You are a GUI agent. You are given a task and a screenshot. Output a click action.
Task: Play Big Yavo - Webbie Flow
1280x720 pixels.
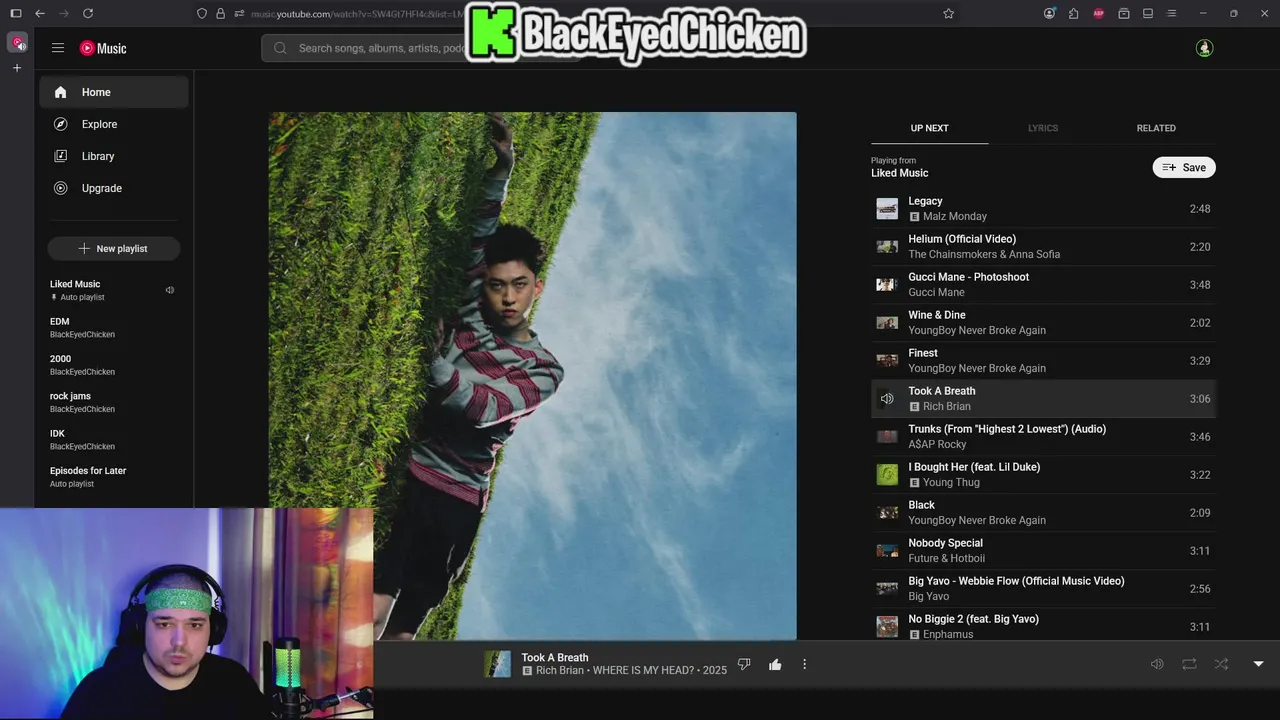pyautogui.click(x=1043, y=589)
